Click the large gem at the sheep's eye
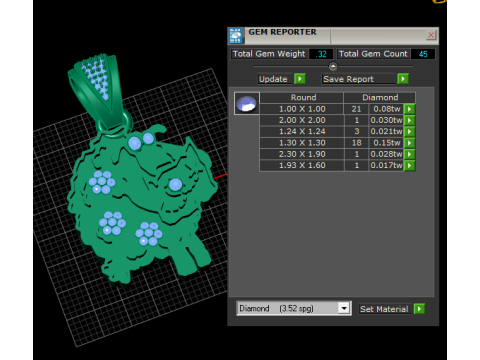The image size is (480, 360). click(175, 185)
